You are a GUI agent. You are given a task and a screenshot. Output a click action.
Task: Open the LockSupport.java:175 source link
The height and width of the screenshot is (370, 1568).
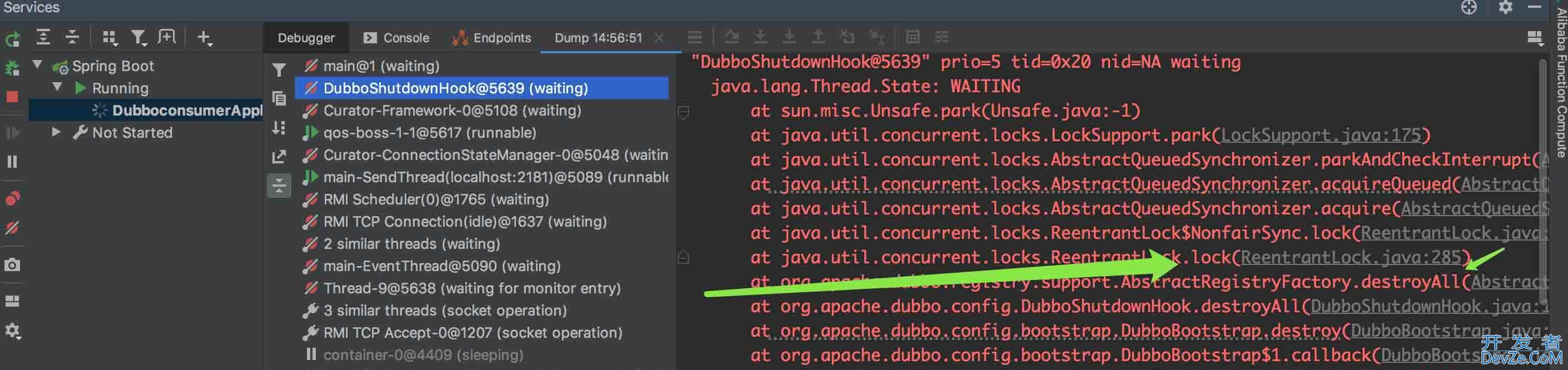pyautogui.click(x=1321, y=135)
